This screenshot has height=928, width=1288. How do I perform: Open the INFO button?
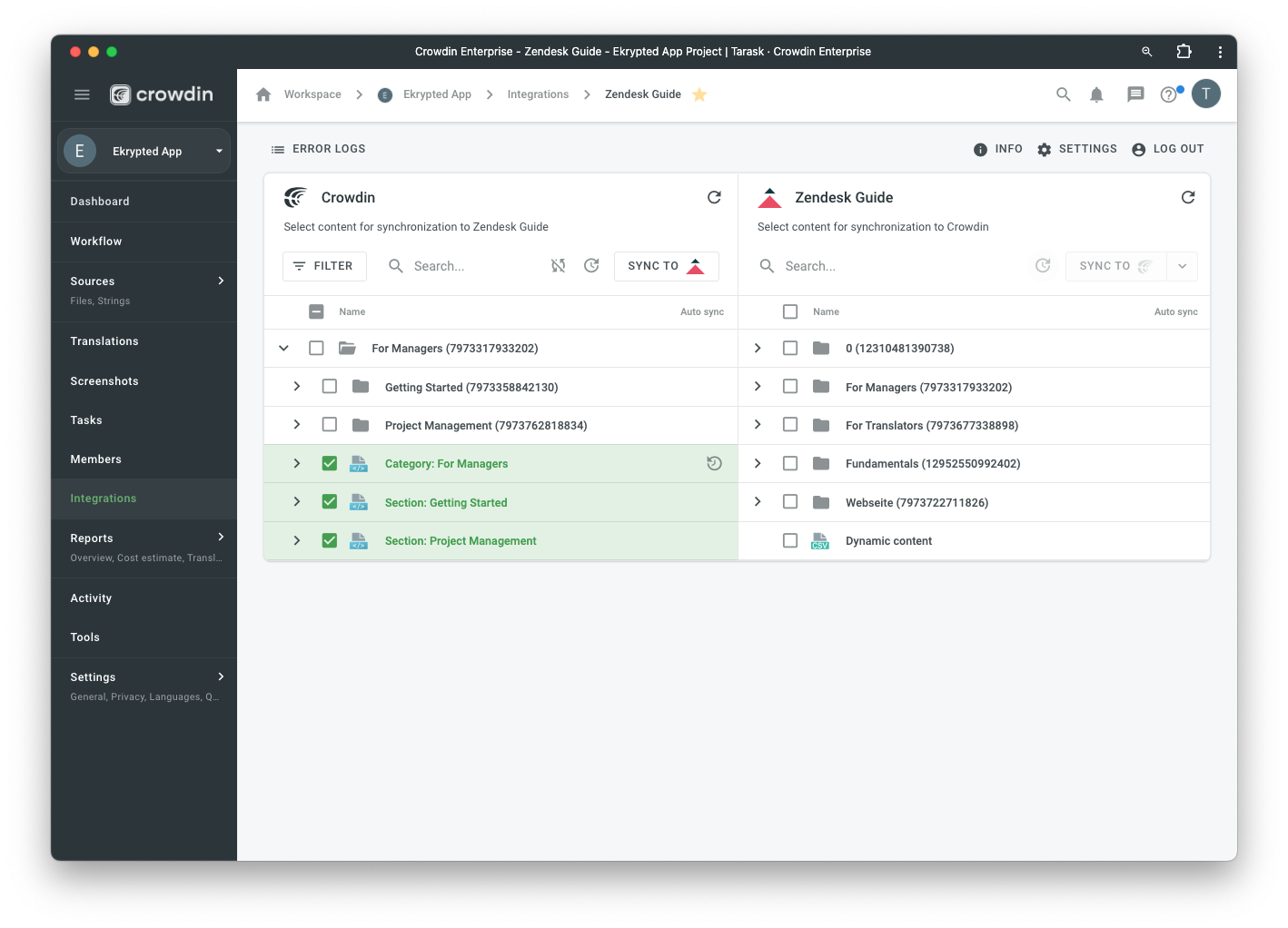tap(997, 149)
